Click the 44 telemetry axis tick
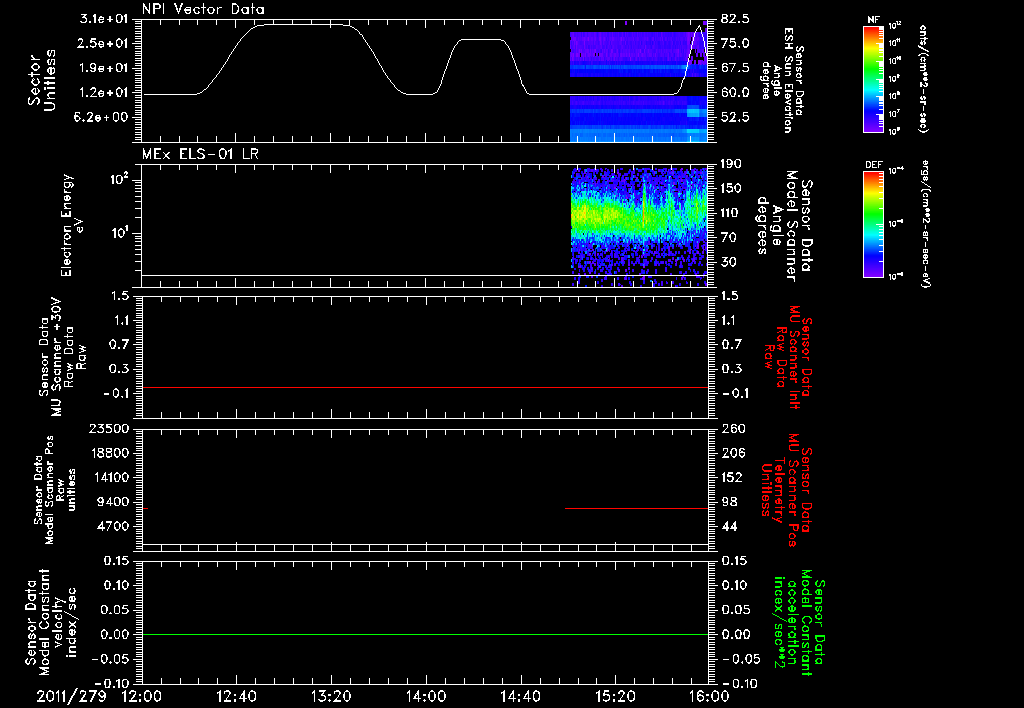This screenshot has width=1024, height=708. tap(729, 526)
